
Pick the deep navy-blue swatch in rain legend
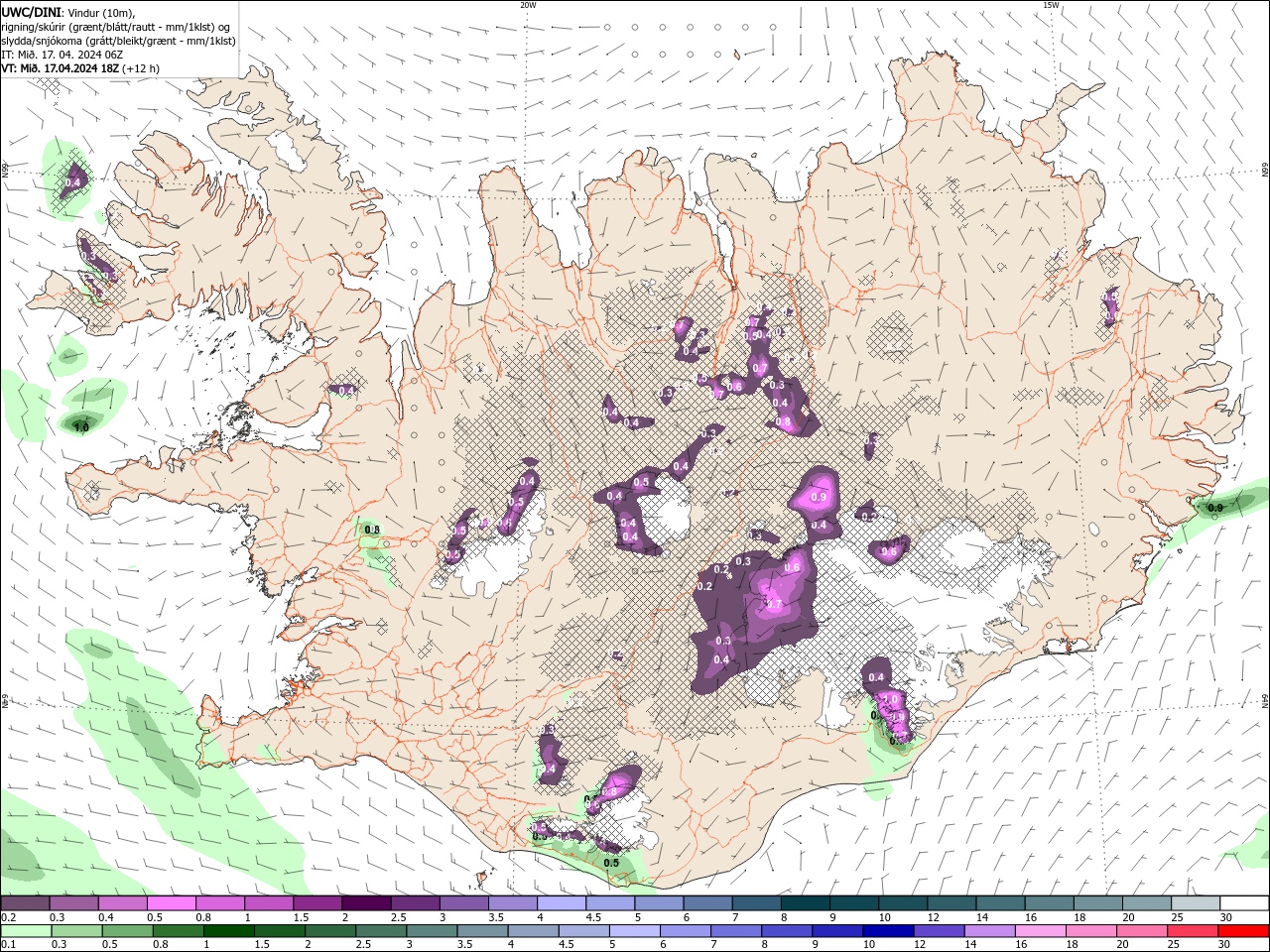click(886, 931)
